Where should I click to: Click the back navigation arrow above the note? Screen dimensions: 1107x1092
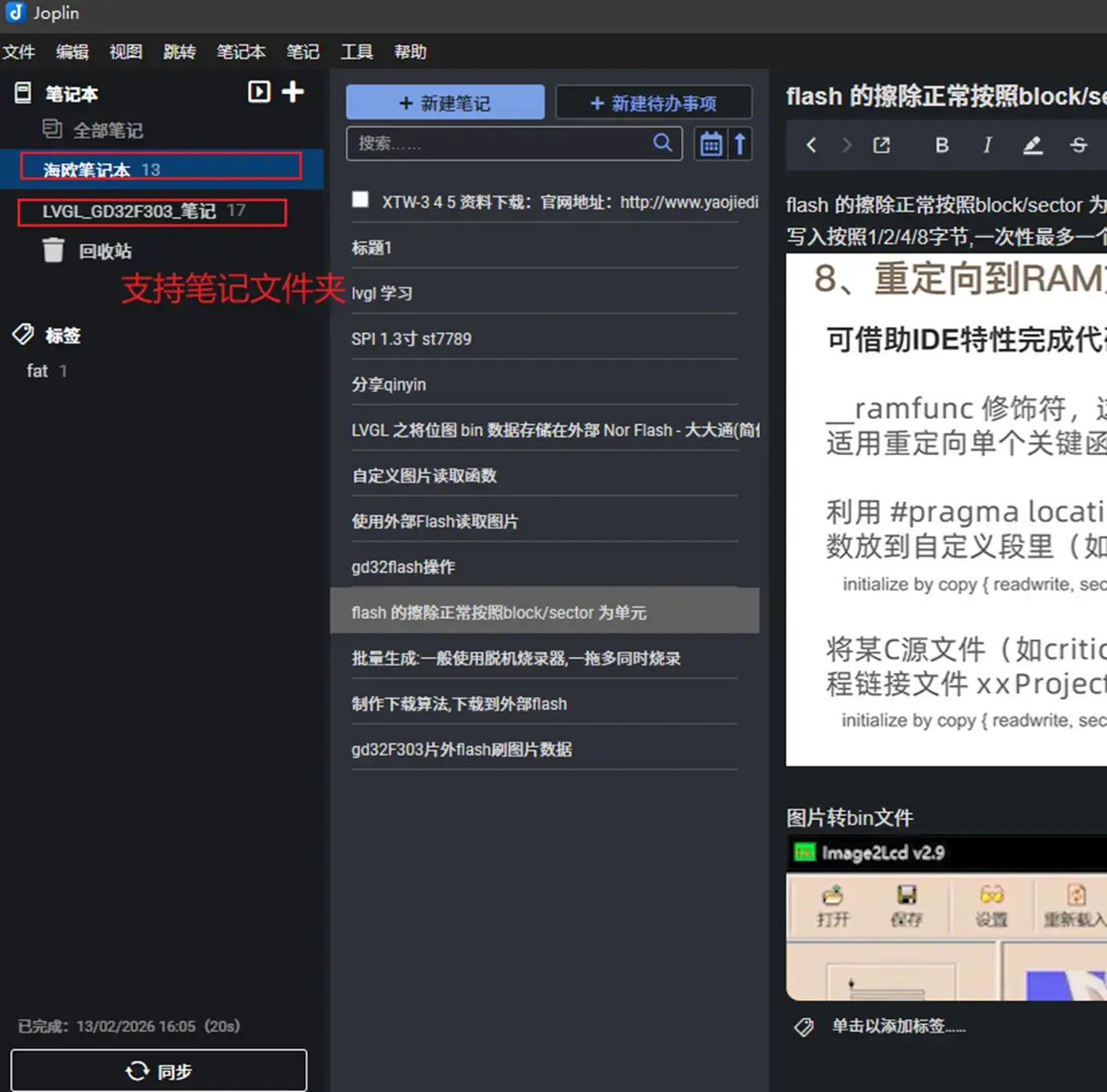(810, 145)
